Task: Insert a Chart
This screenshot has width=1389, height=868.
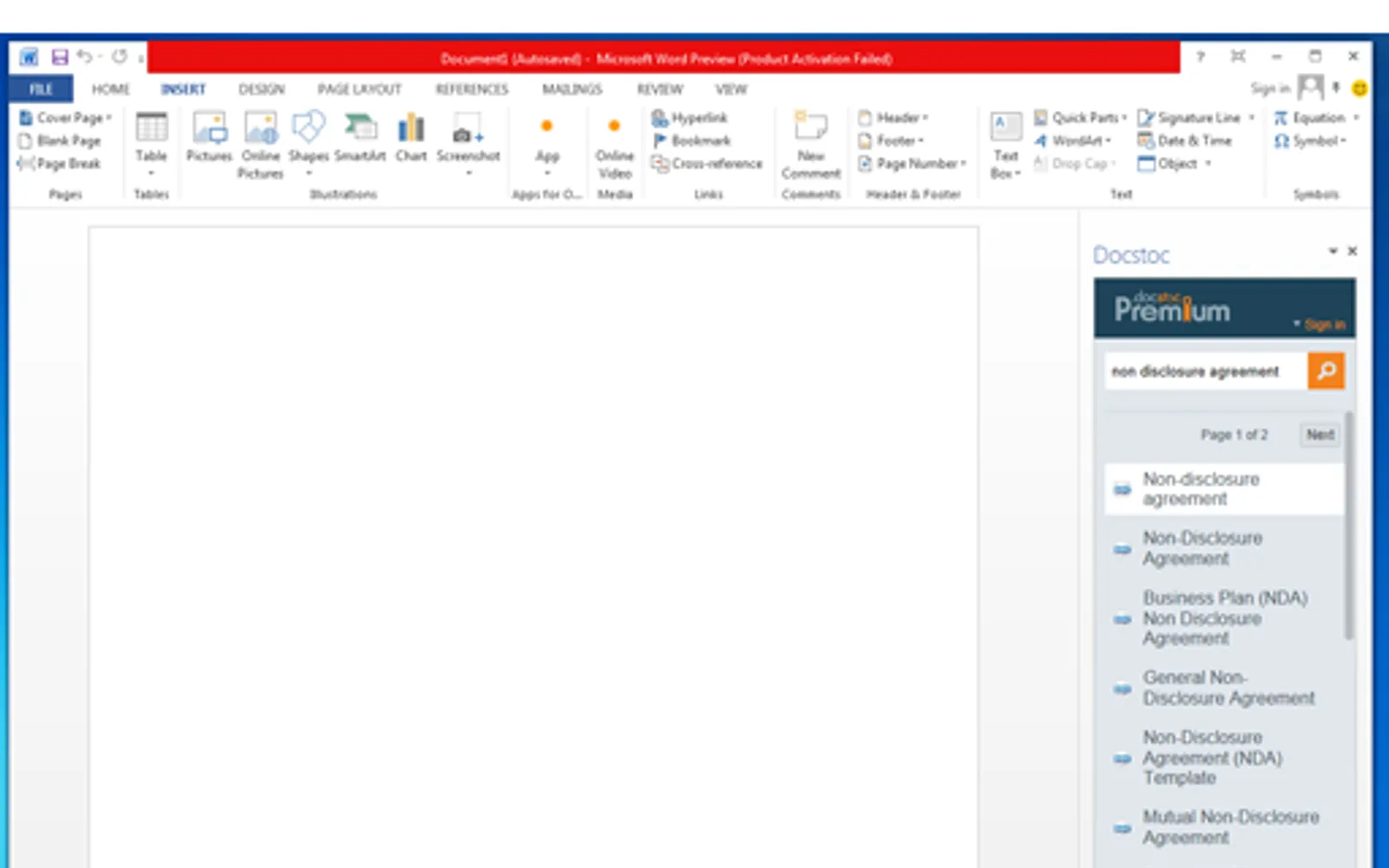Action: pyautogui.click(x=411, y=138)
